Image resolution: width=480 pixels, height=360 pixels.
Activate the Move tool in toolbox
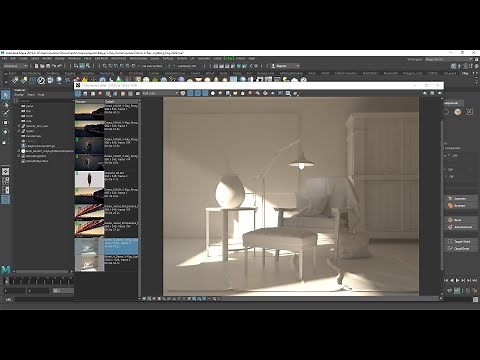5,123
